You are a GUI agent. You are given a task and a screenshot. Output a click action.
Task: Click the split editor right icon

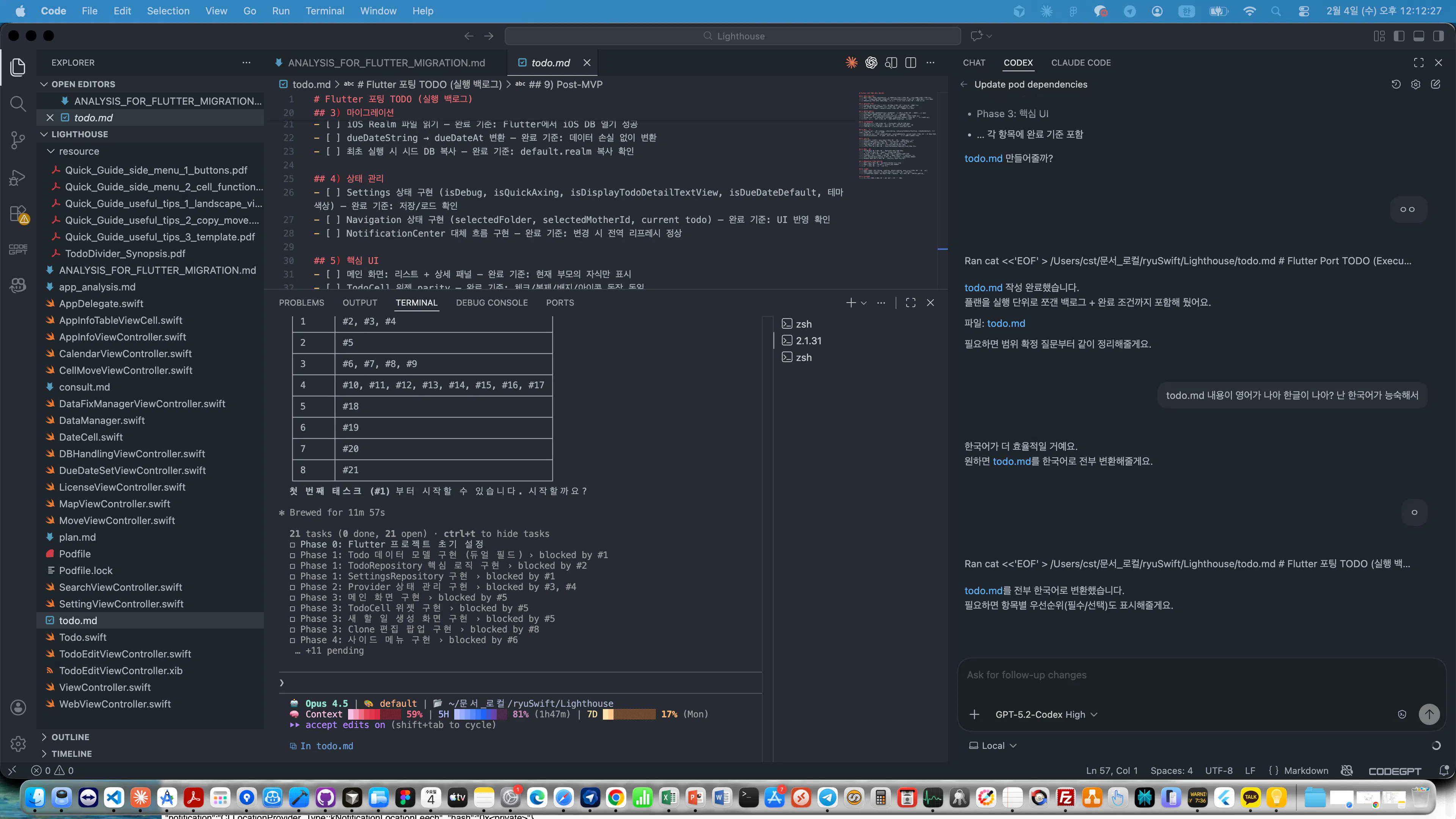click(x=910, y=63)
